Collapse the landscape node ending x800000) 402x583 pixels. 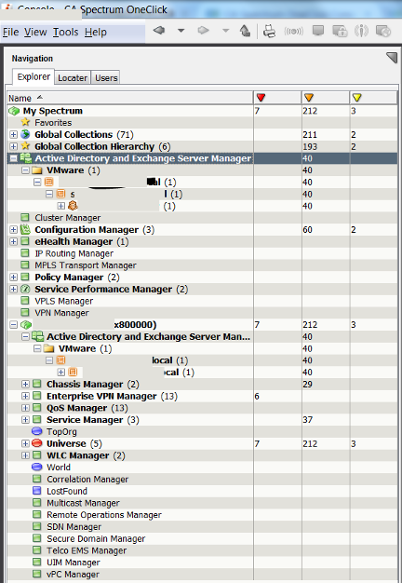click(14, 325)
